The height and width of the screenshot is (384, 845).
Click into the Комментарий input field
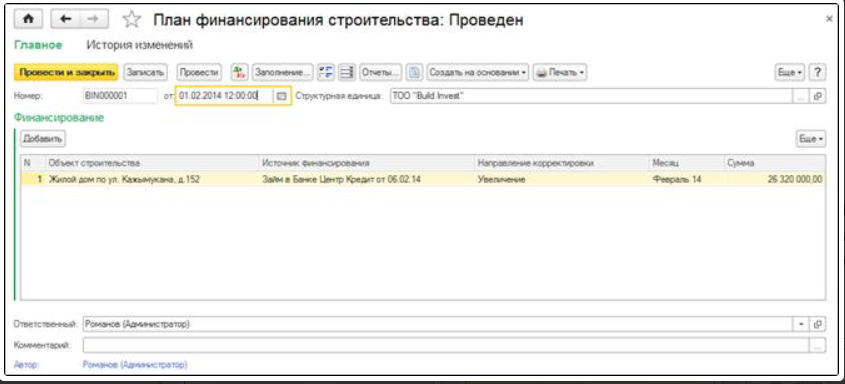446,345
